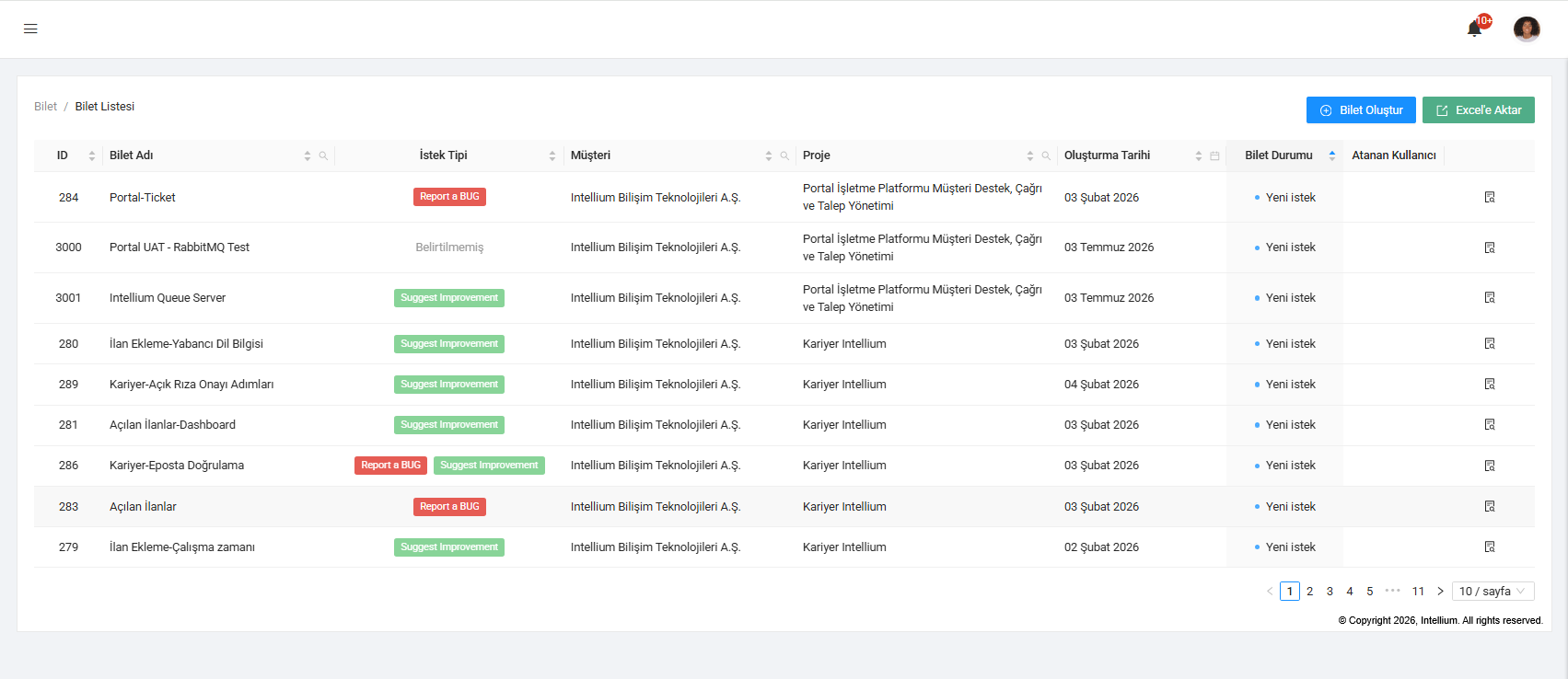
Task: Click the Bilet Listesi breadcrumb text
Action: coord(105,107)
